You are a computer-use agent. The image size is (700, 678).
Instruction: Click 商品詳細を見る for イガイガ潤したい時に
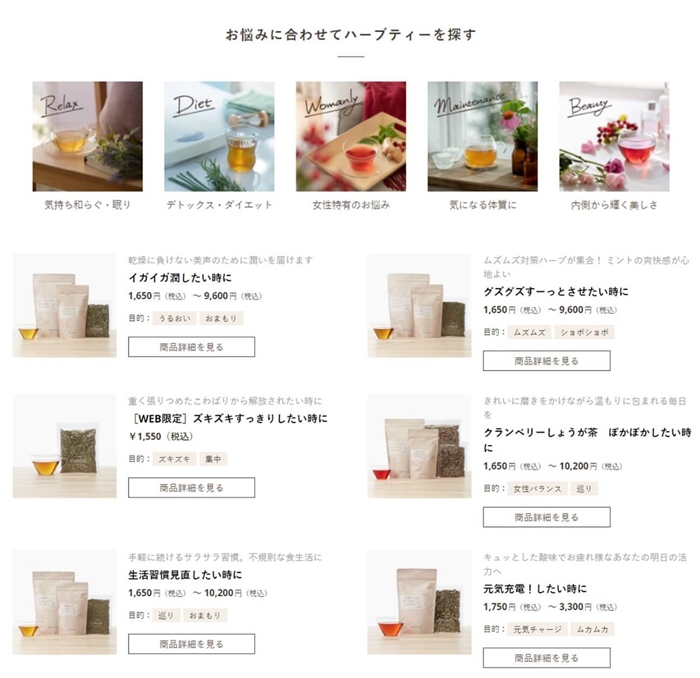(192, 347)
